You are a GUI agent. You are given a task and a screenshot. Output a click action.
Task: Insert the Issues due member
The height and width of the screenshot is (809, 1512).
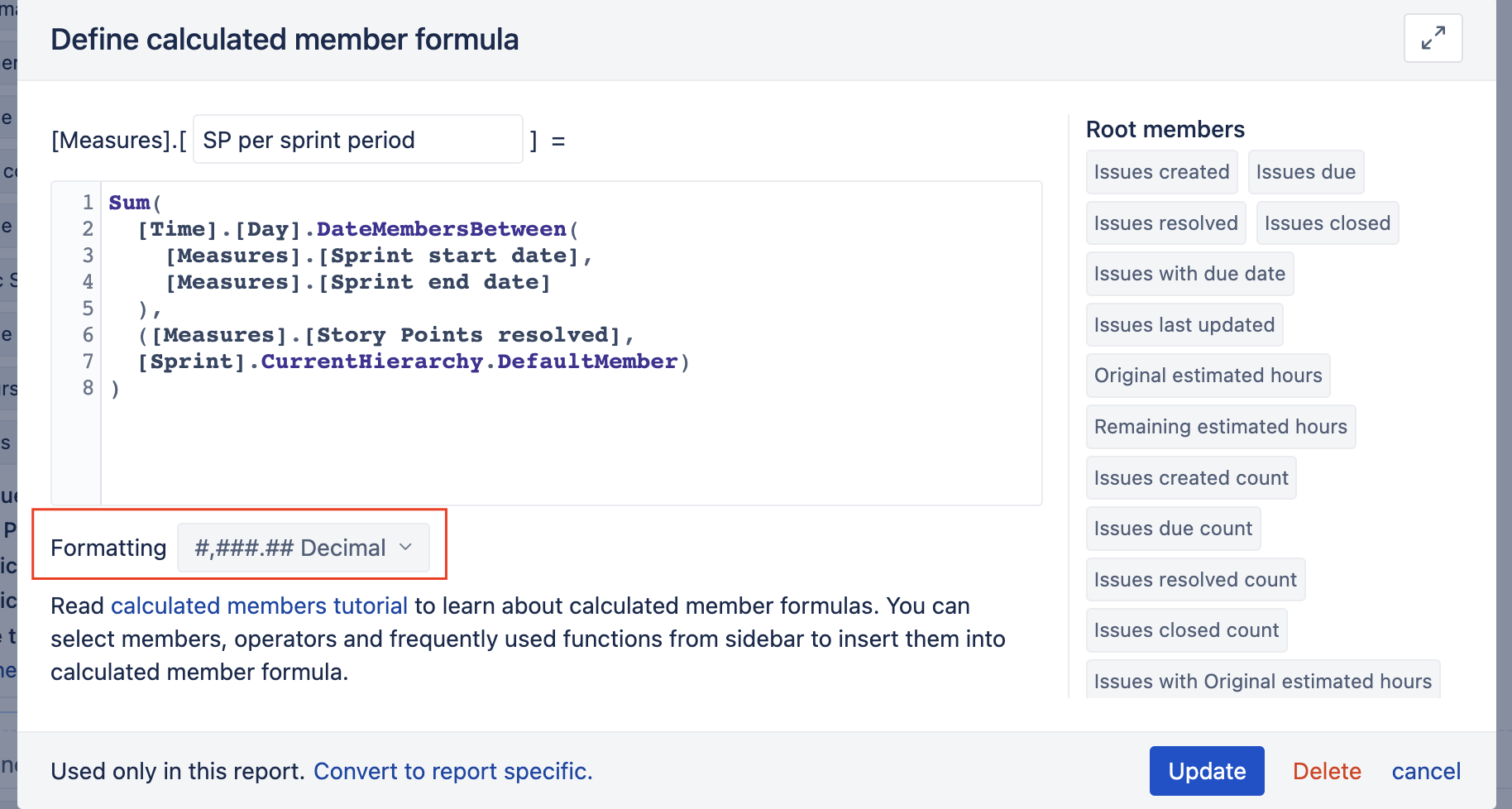click(1305, 172)
